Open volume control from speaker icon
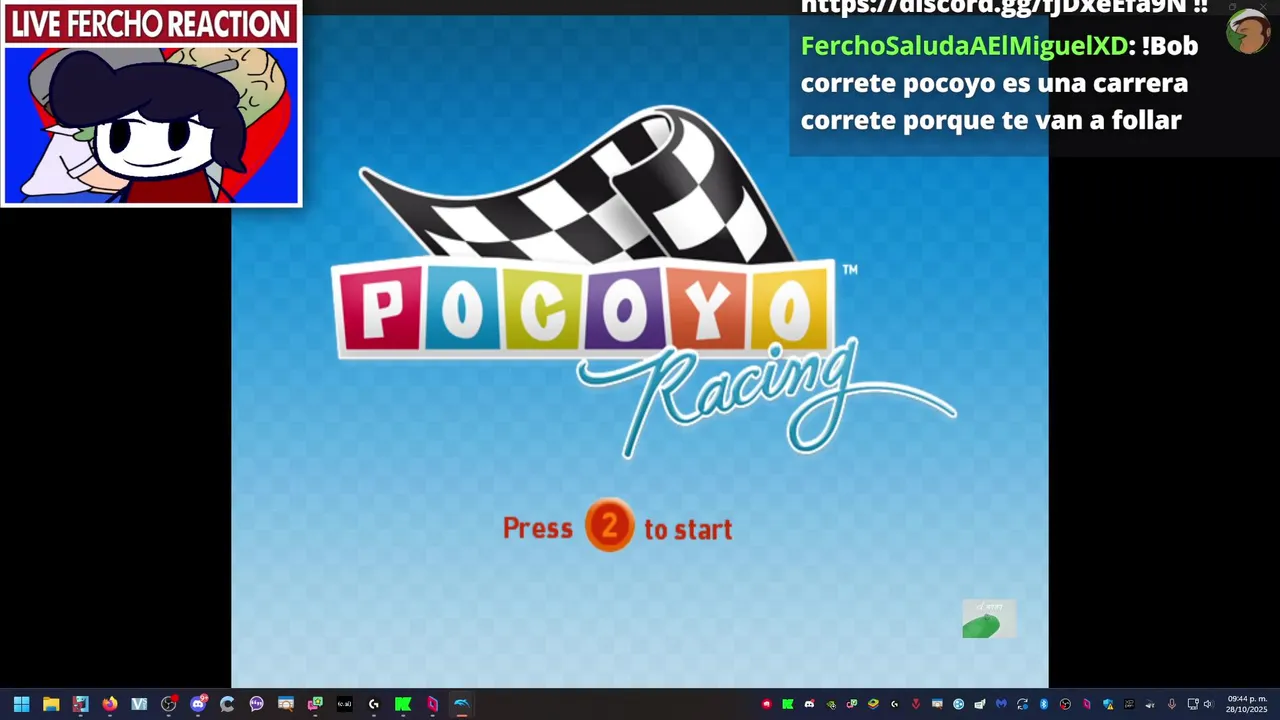Screen dimensions: 1280x720 [1208, 704]
